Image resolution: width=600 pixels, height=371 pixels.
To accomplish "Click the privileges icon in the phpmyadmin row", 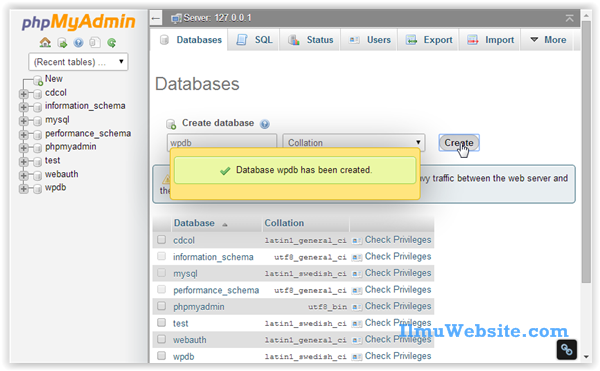I will click(357, 307).
